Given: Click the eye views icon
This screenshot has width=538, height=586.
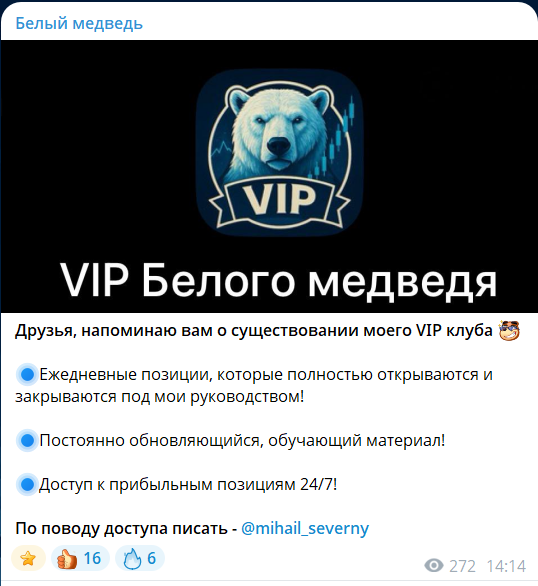Looking at the screenshot, I should tap(434, 565).
